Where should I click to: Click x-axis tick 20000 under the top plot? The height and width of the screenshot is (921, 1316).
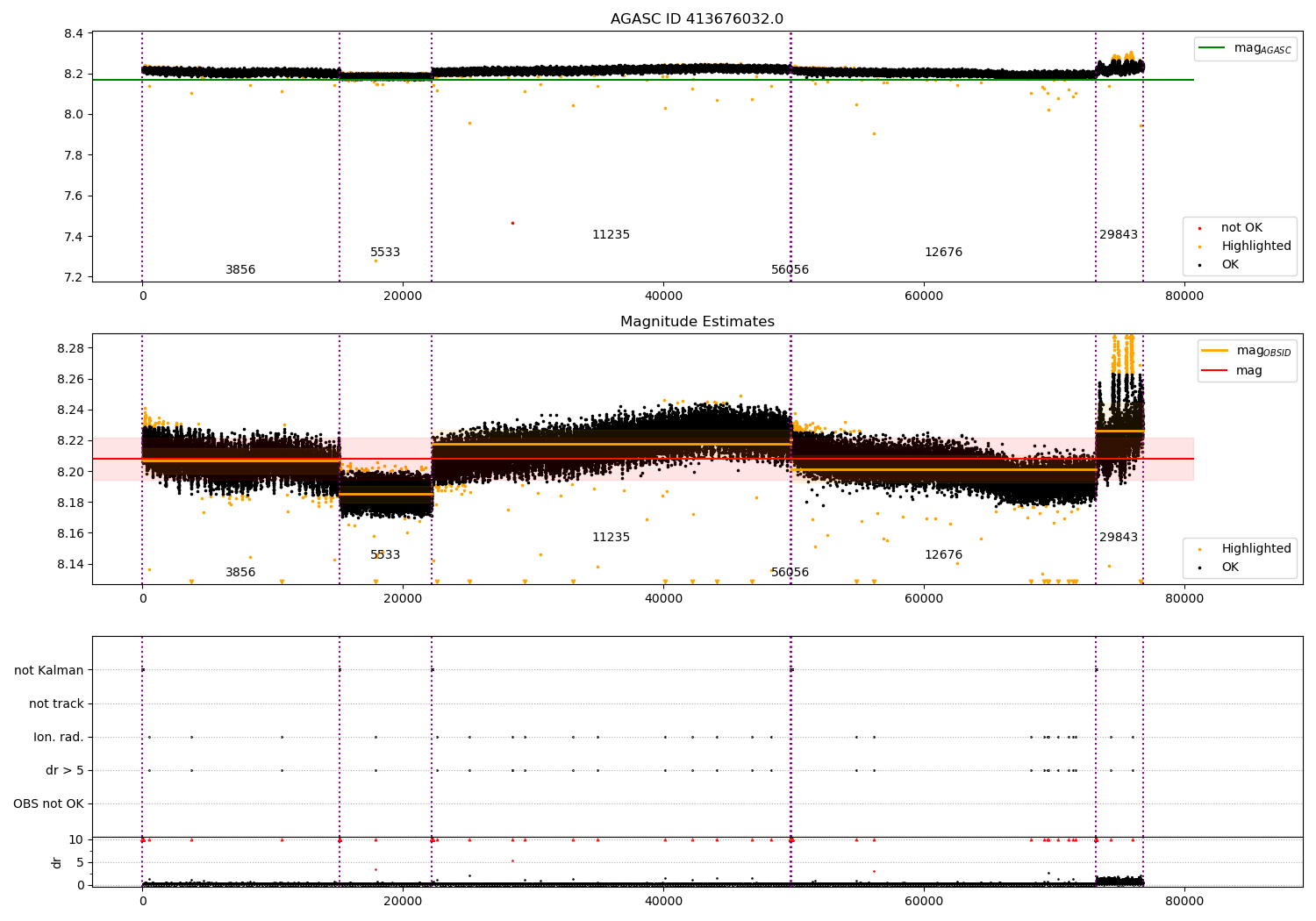point(403,296)
